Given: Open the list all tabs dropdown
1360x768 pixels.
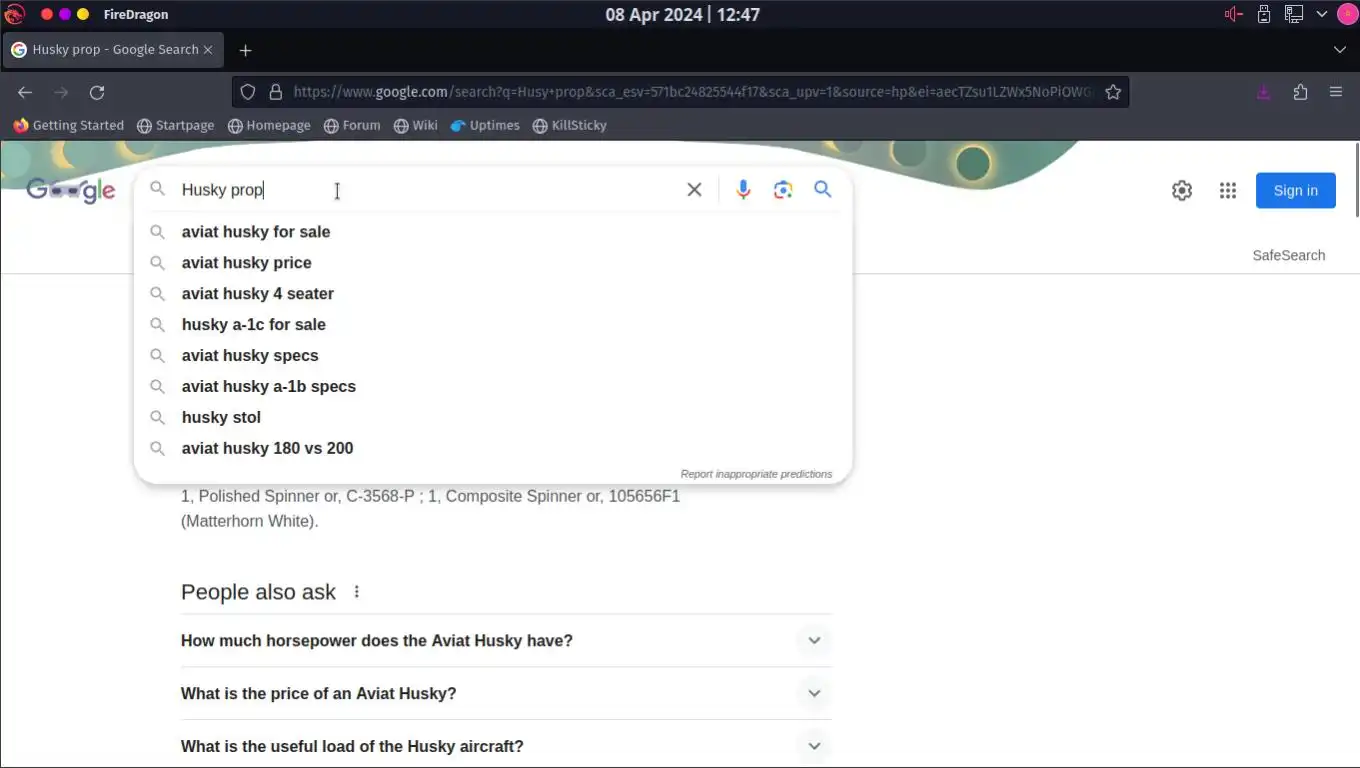Looking at the screenshot, I should point(1340,50).
